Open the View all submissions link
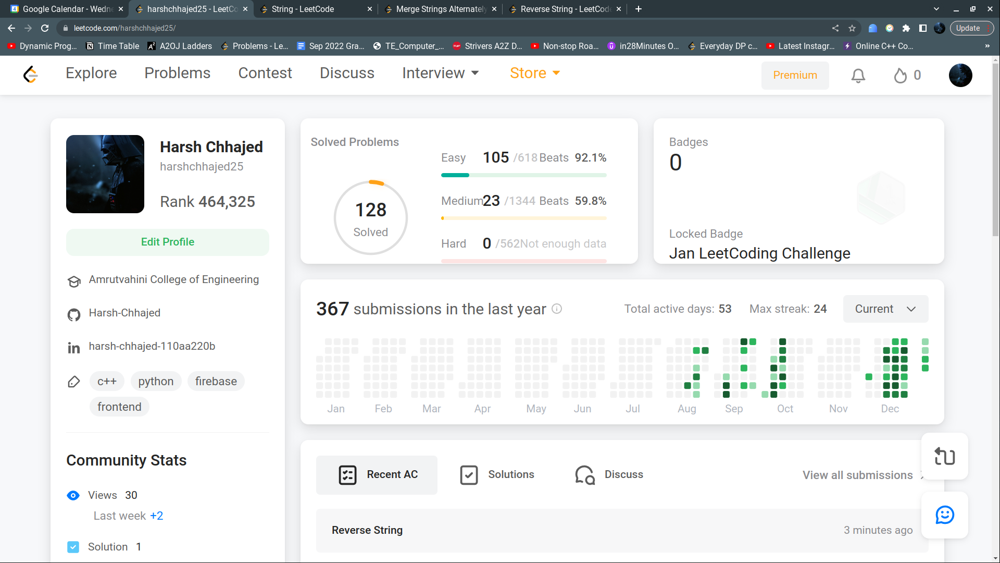Image resolution: width=1000 pixels, height=563 pixels. coord(858,475)
